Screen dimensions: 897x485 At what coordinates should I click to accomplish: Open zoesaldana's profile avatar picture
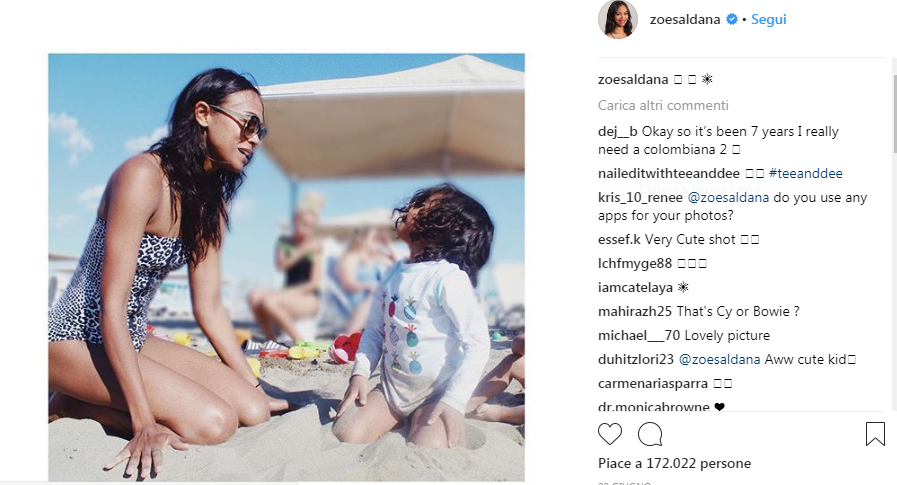pyautogui.click(x=618, y=19)
